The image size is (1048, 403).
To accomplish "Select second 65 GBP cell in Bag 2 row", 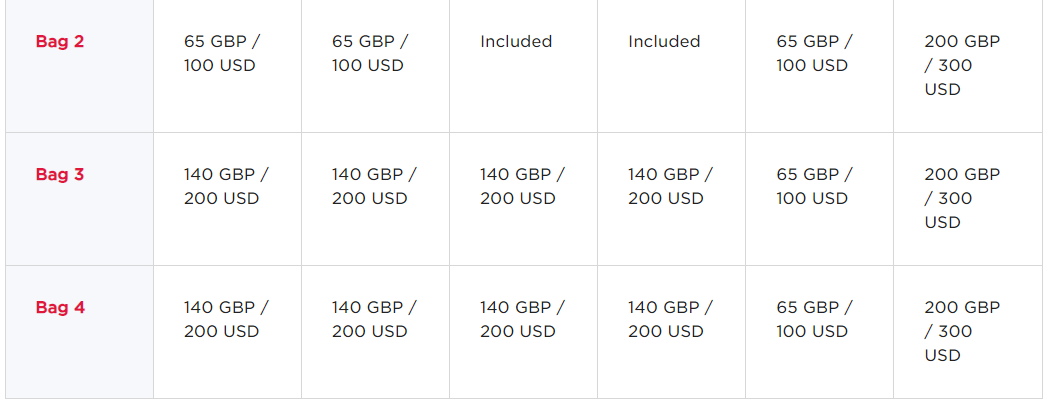I will 370,54.
